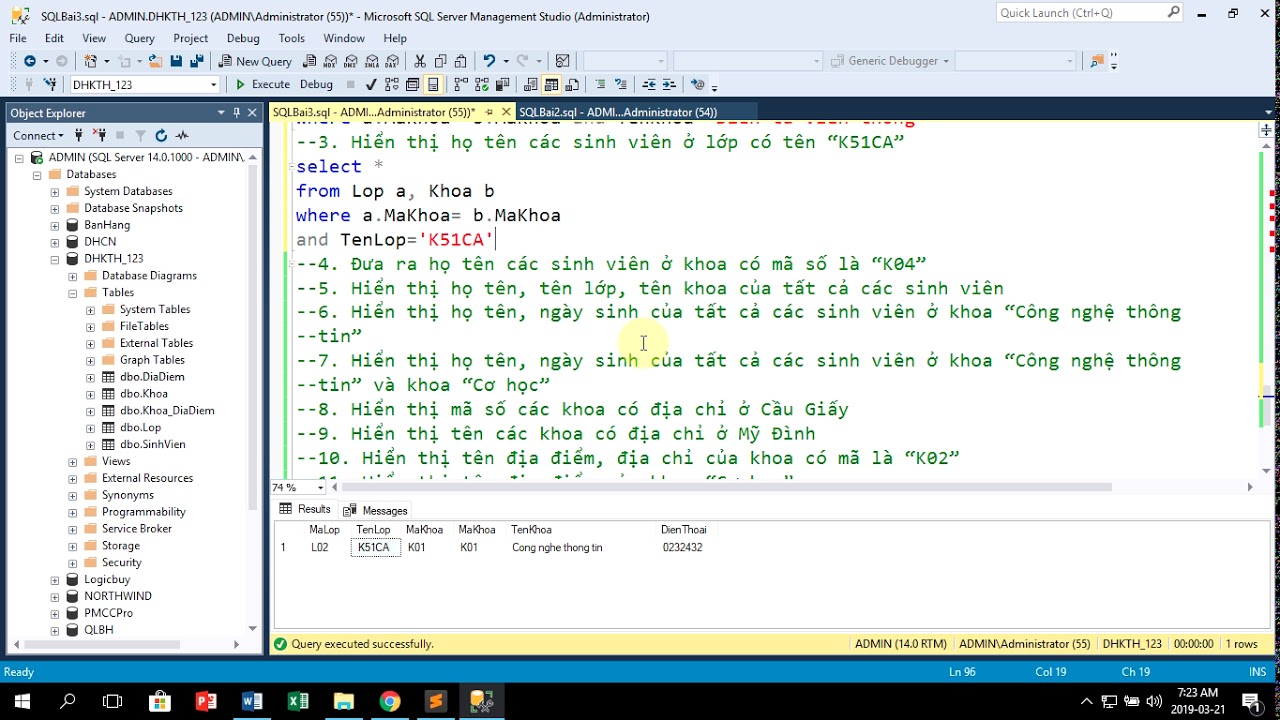This screenshot has width=1280, height=720.
Task: Toggle Include Actual Execution Plan
Action: coord(461,85)
